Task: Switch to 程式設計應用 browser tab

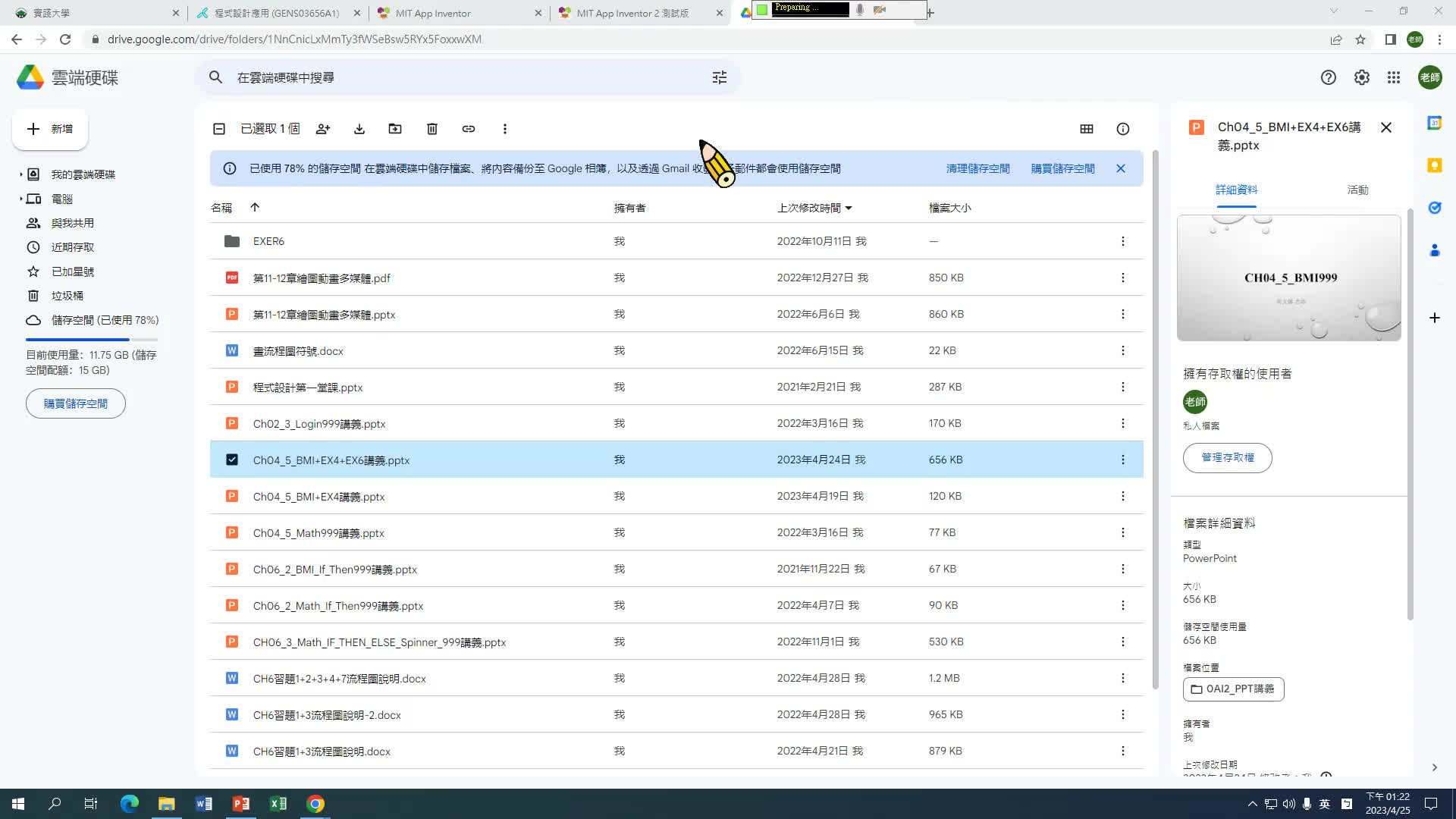Action: 276,13
